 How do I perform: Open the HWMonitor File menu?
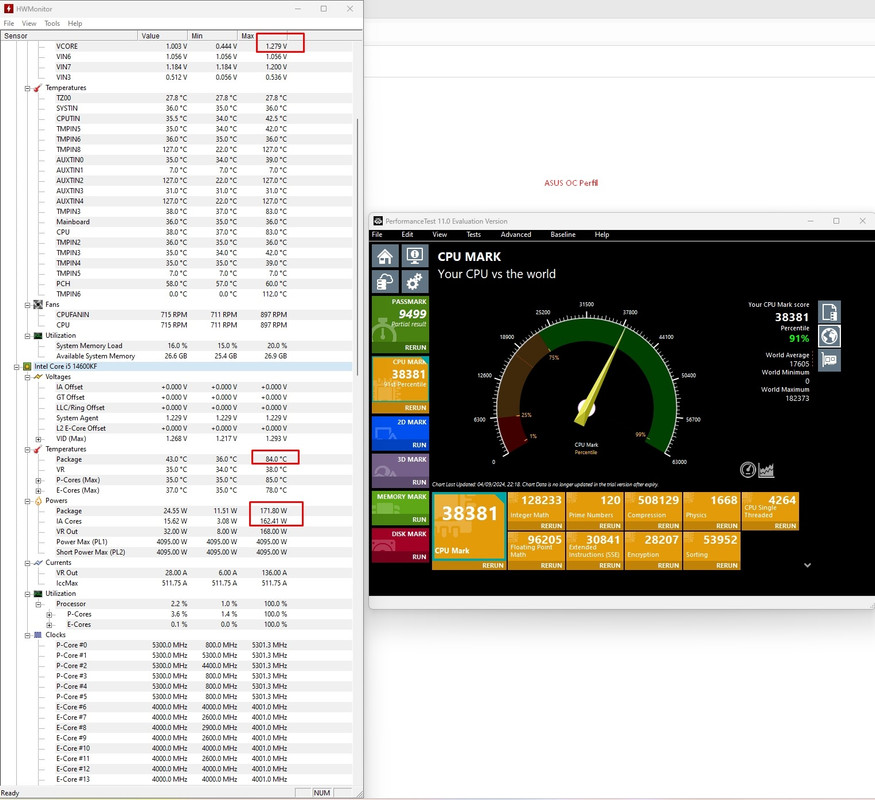pos(9,23)
